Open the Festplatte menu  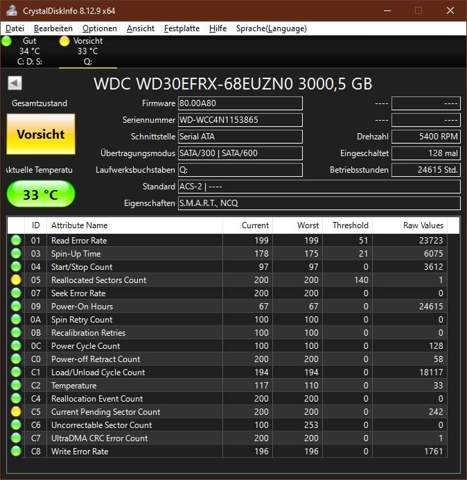(182, 29)
